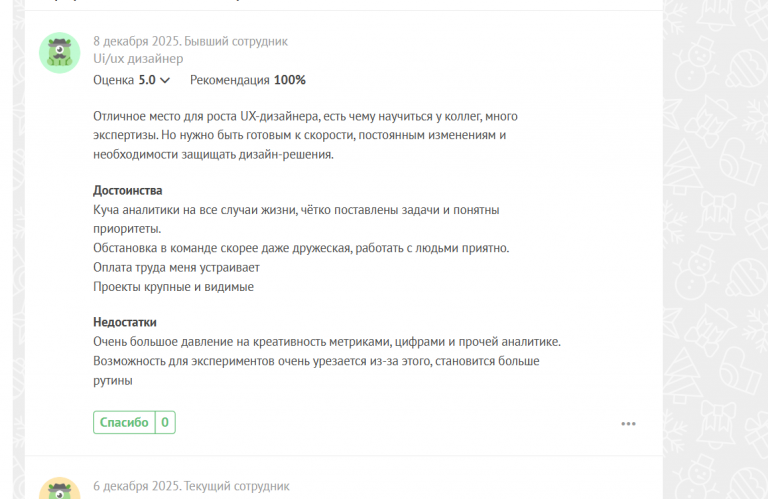
Task: Expand the Оценка 5.0 rating chevron
Action: (165, 80)
